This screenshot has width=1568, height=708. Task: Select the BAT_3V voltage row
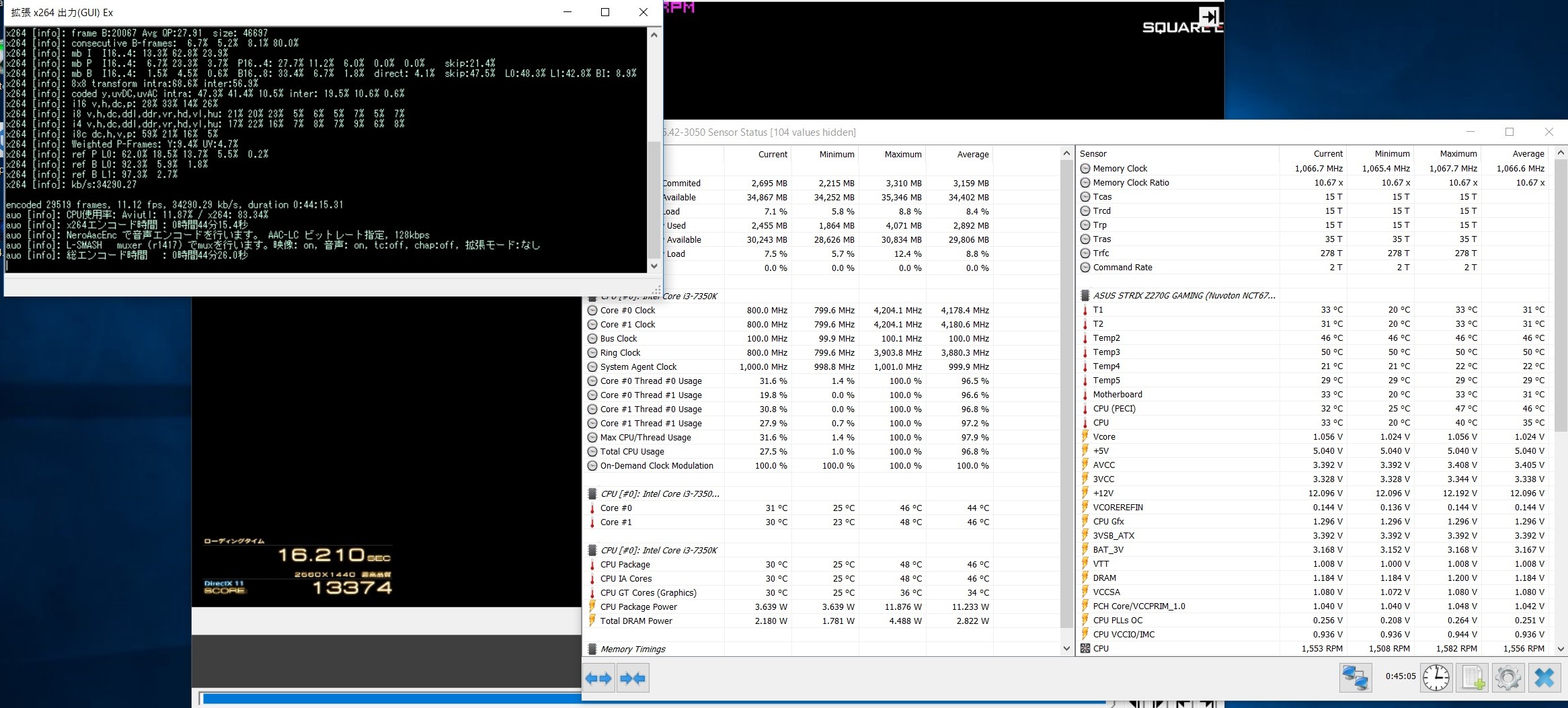[1312, 549]
